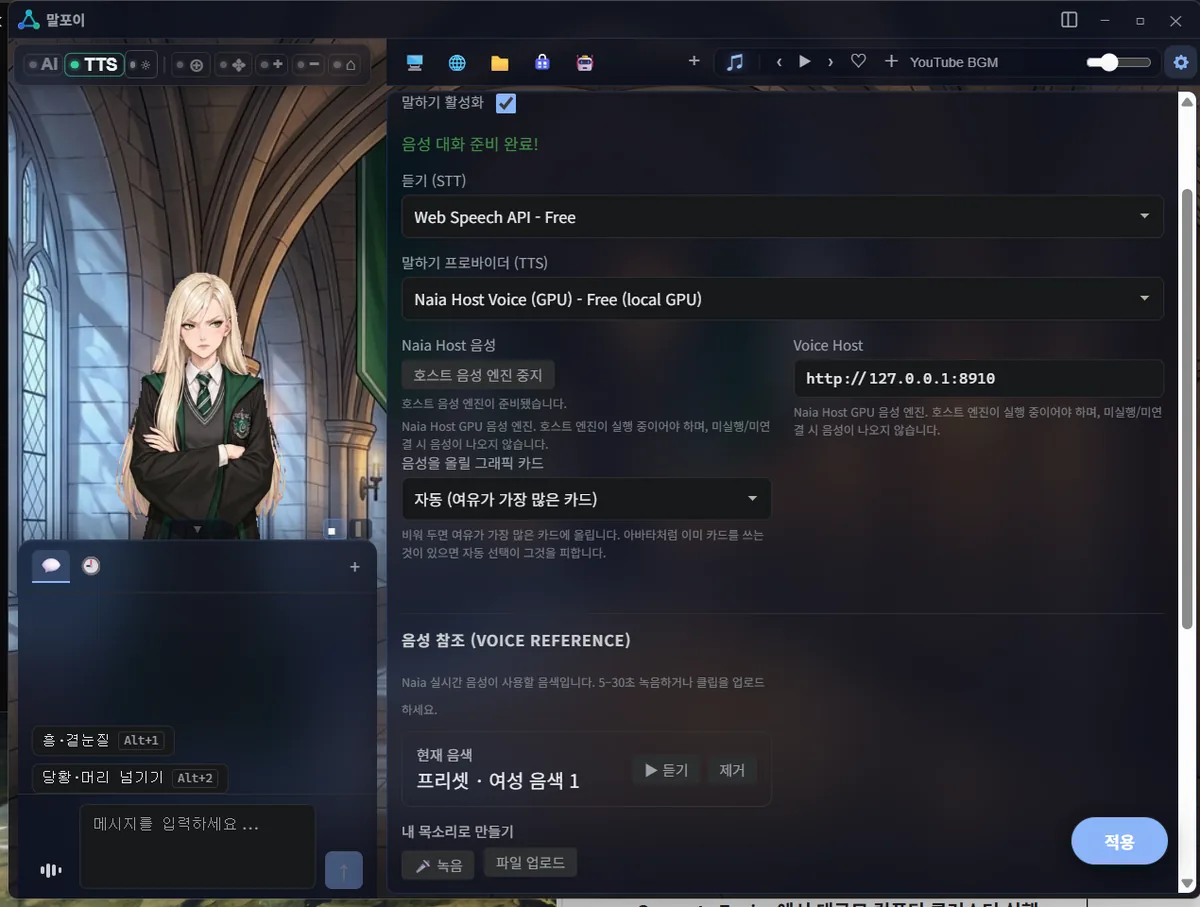Click the 파일 업로드 button

coord(530,863)
